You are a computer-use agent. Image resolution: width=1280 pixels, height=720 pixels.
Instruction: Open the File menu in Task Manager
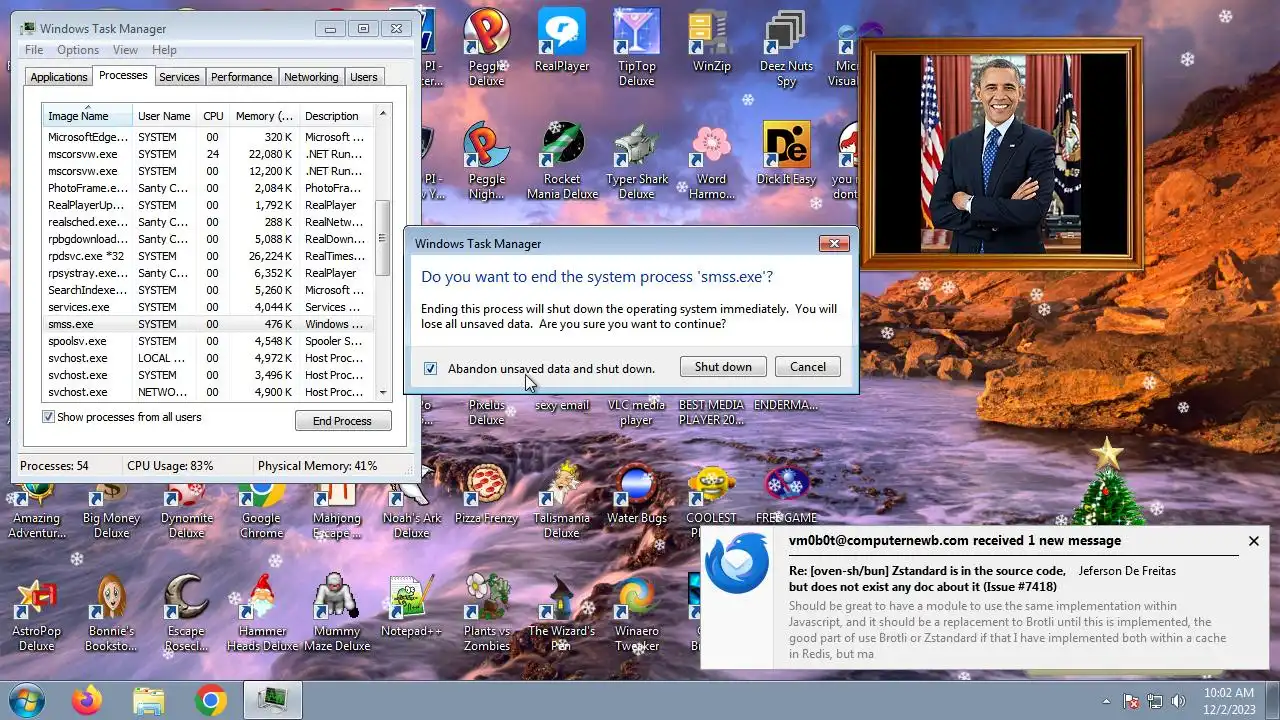click(33, 50)
